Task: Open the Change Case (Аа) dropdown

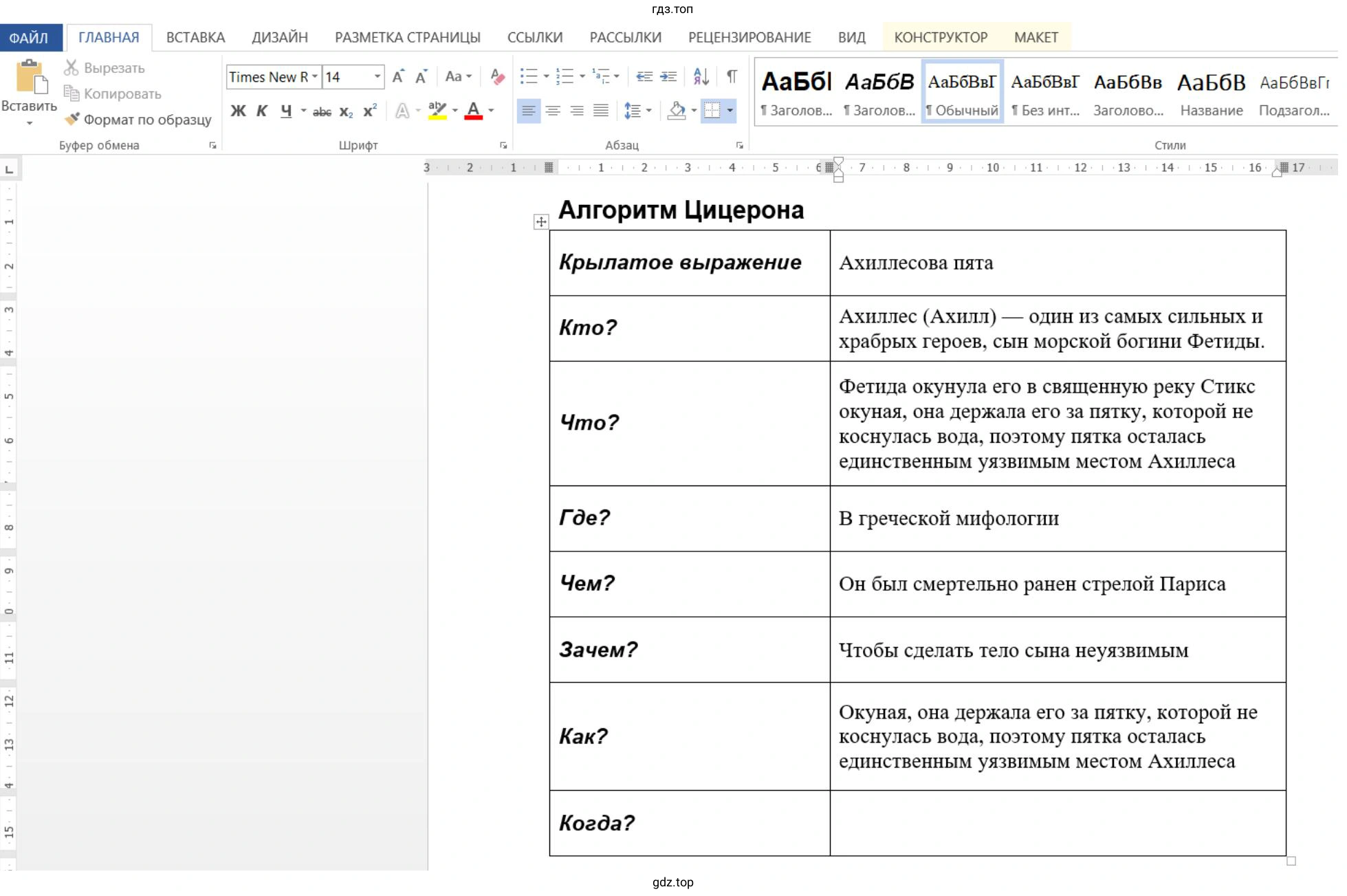Action: pyautogui.click(x=458, y=76)
